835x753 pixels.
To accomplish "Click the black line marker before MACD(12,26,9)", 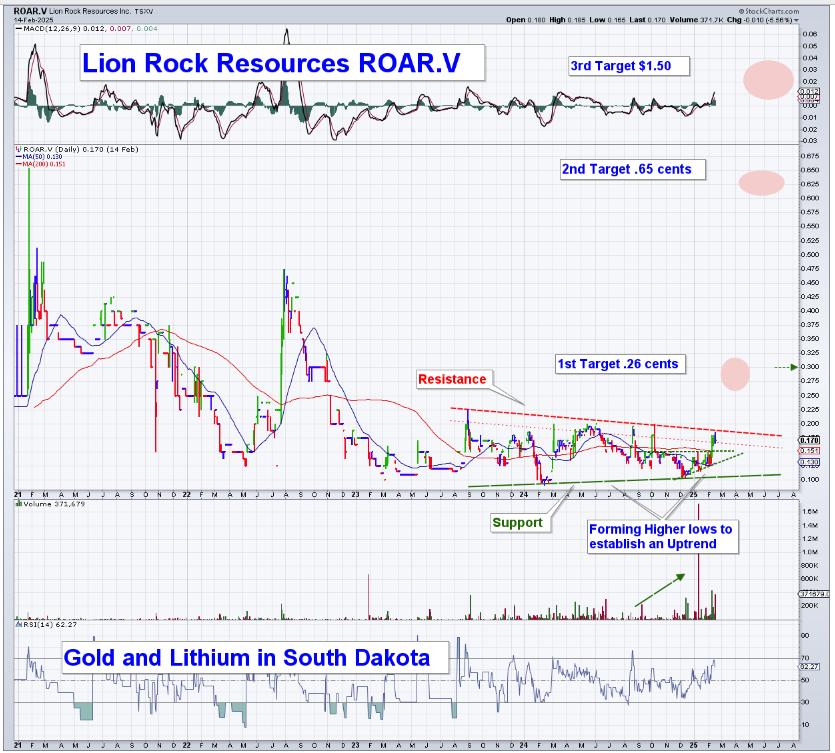I will (x=19, y=28).
